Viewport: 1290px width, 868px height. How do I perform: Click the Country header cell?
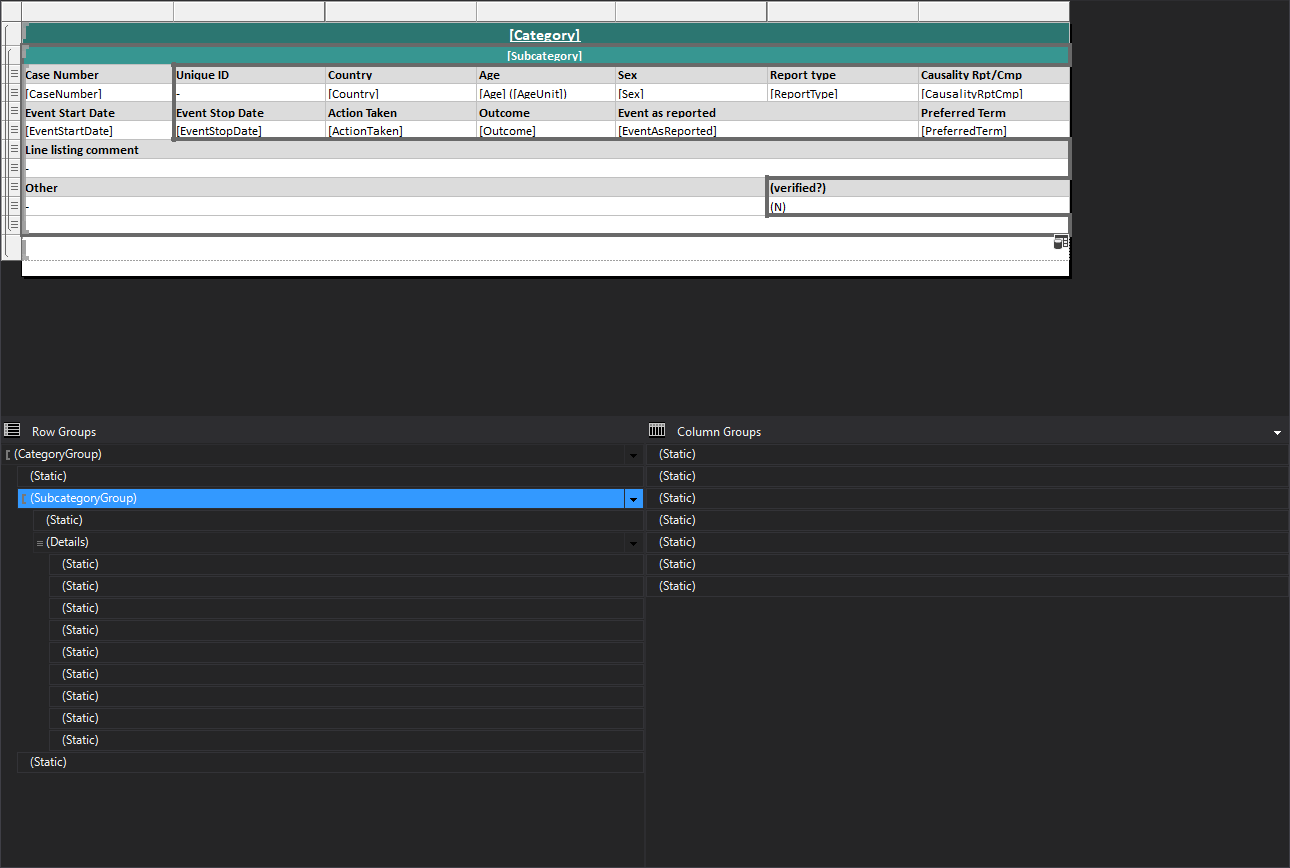coord(401,75)
